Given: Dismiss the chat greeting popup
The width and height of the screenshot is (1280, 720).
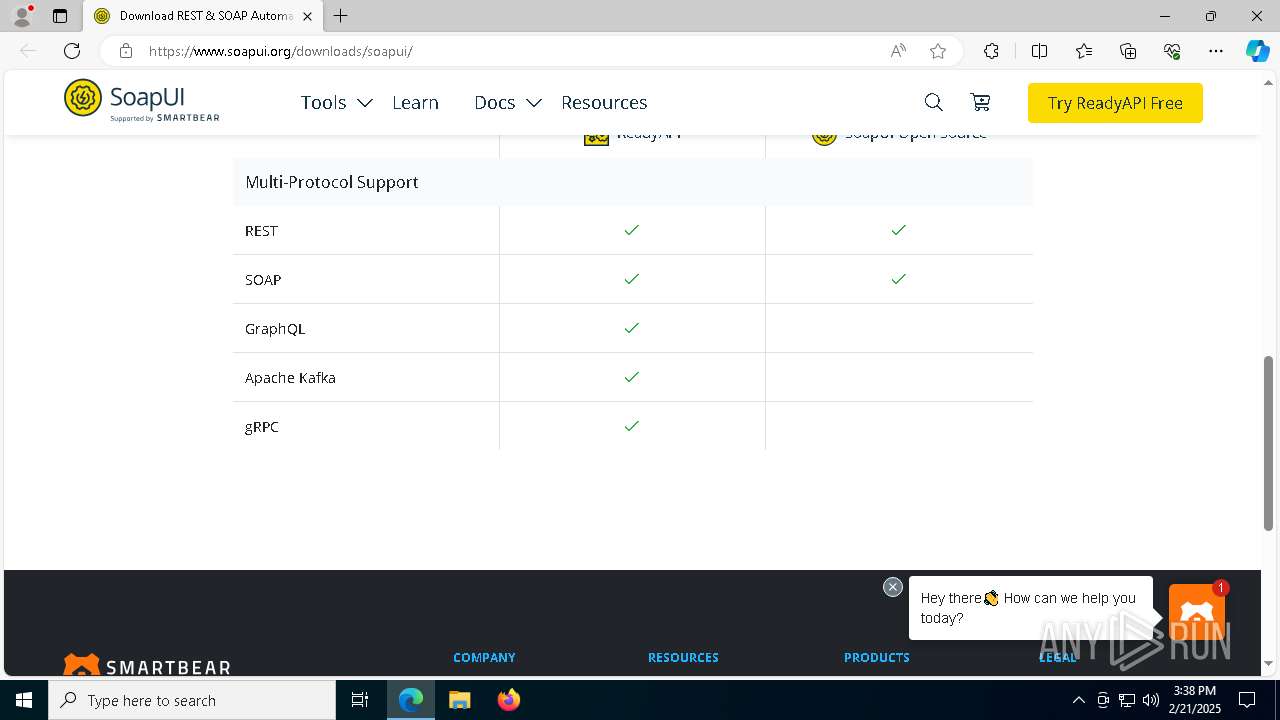Looking at the screenshot, I should pyautogui.click(x=893, y=587).
